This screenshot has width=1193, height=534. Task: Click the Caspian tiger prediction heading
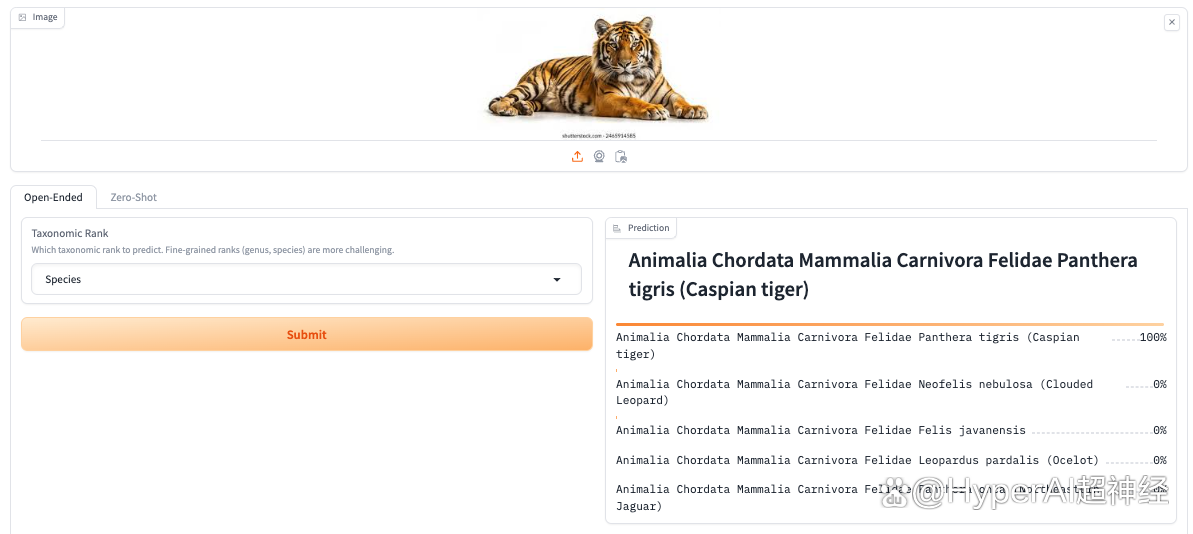click(x=882, y=275)
